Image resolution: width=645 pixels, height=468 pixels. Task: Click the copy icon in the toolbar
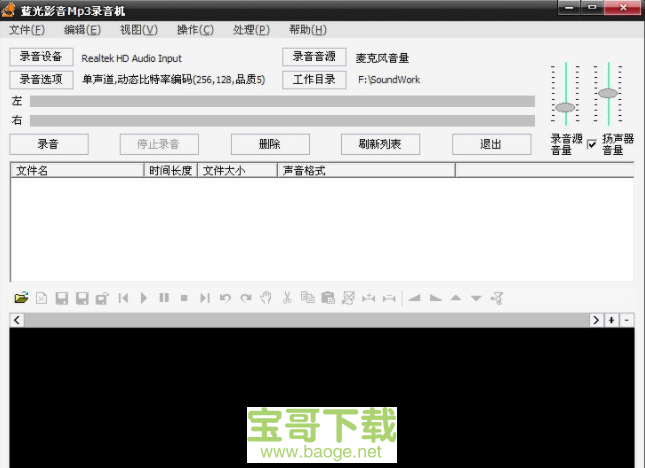[x=307, y=297]
